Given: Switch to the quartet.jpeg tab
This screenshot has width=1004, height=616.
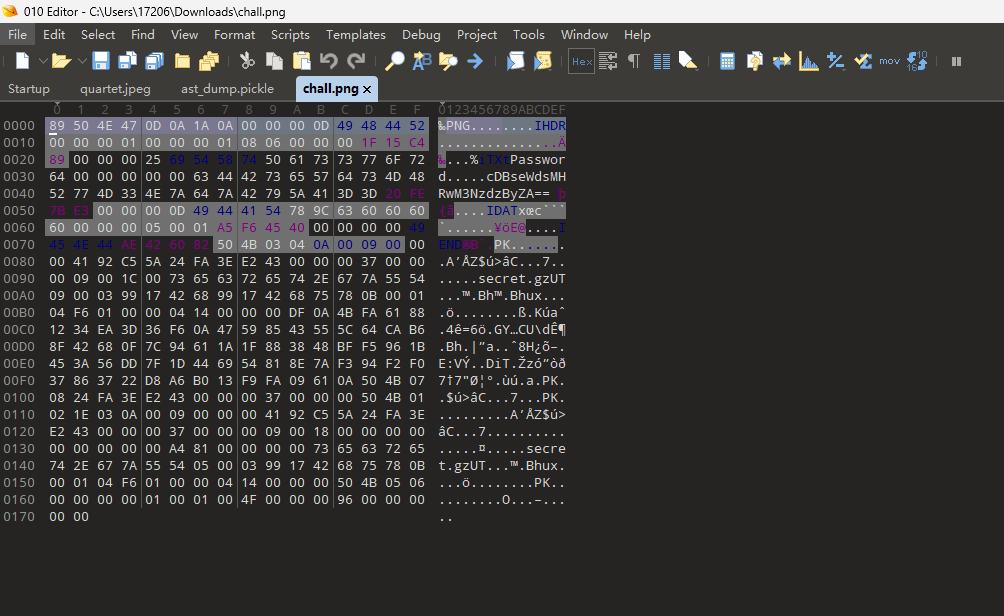Looking at the screenshot, I should (115, 88).
